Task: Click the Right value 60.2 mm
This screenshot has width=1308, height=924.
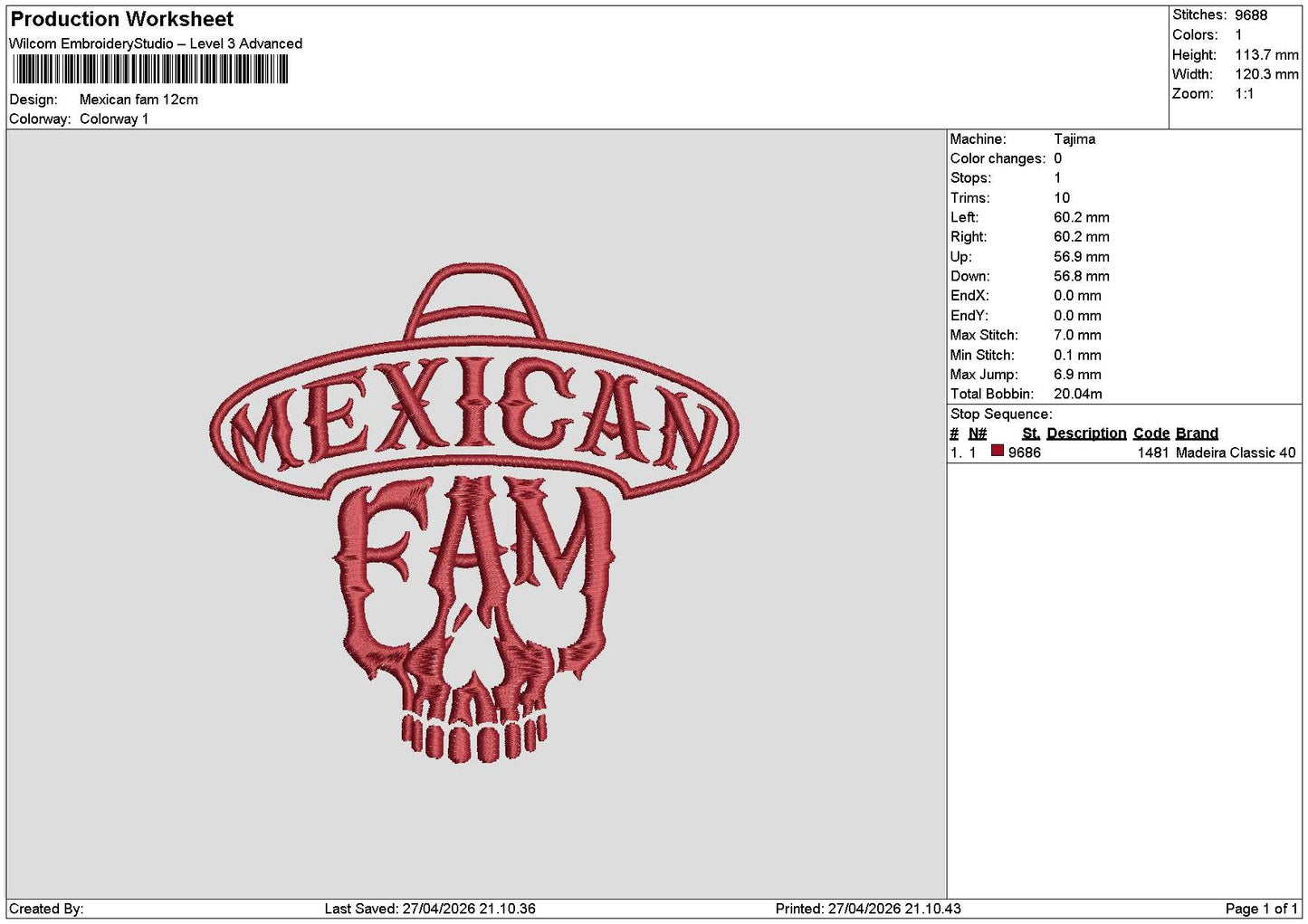Action: [1082, 236]
